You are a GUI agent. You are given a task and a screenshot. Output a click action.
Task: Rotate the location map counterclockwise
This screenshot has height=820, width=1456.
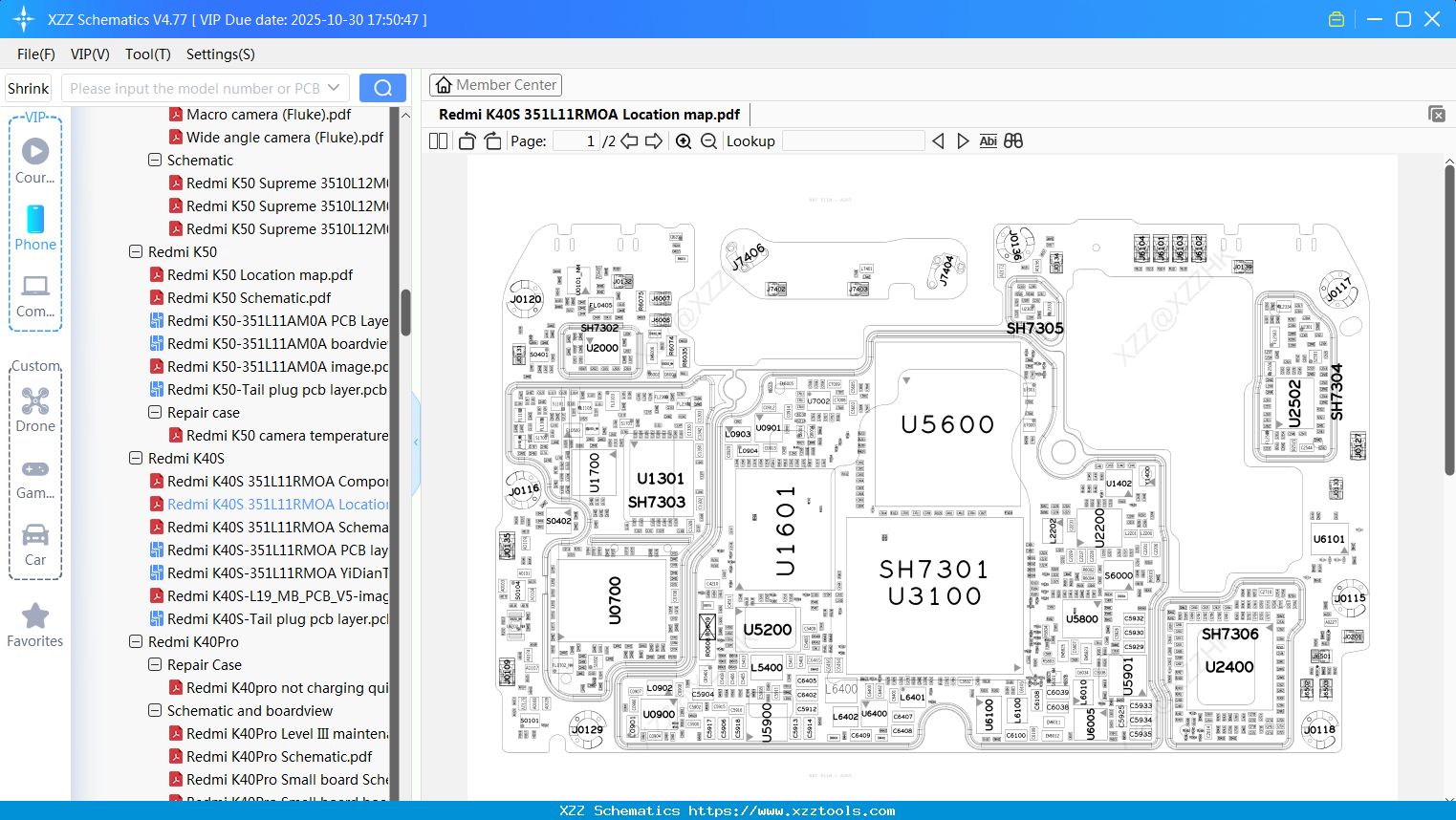coord(466,140)
